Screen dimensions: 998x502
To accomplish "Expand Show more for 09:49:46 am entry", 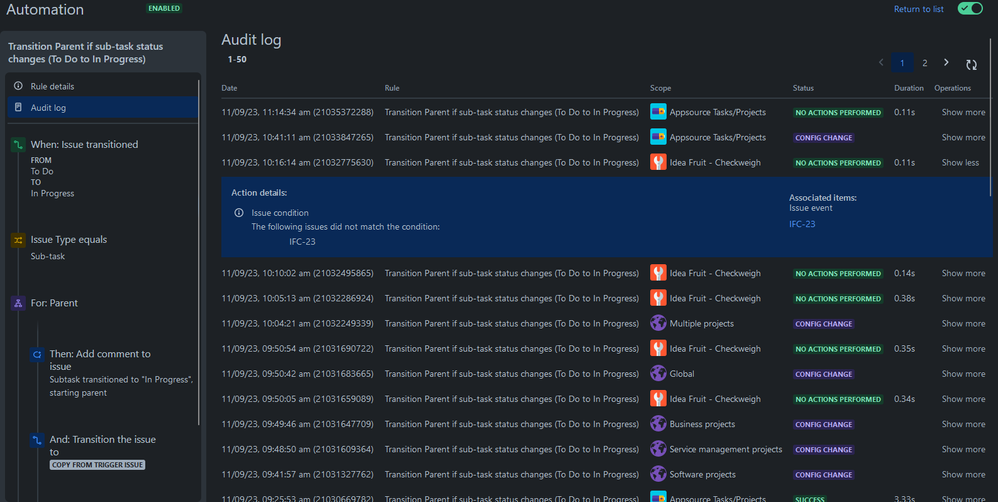I will [x=963, y=424].
